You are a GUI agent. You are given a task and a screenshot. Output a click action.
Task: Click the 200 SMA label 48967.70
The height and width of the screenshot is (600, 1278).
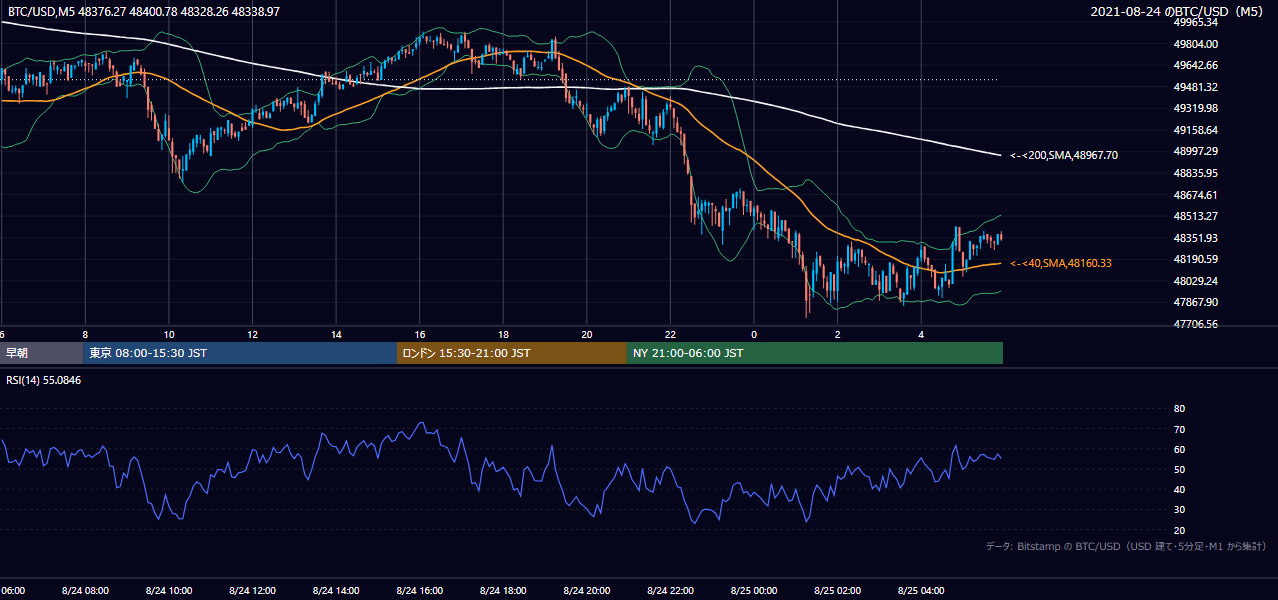[x=1063, y=155]
